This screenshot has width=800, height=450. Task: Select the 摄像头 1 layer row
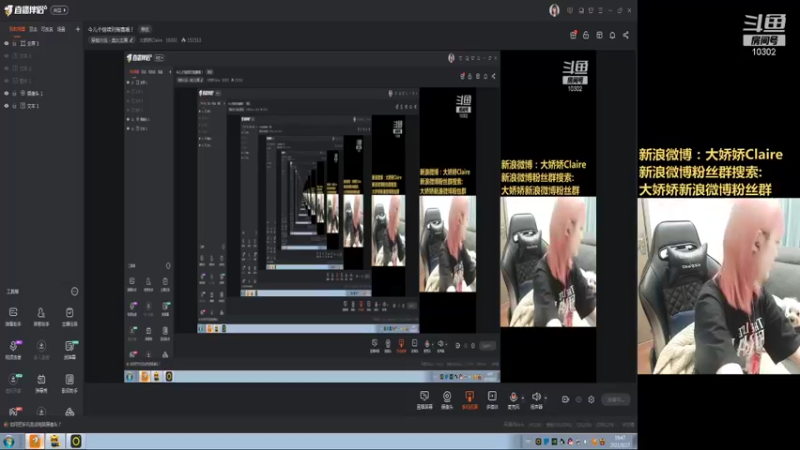tap(41, 93)
